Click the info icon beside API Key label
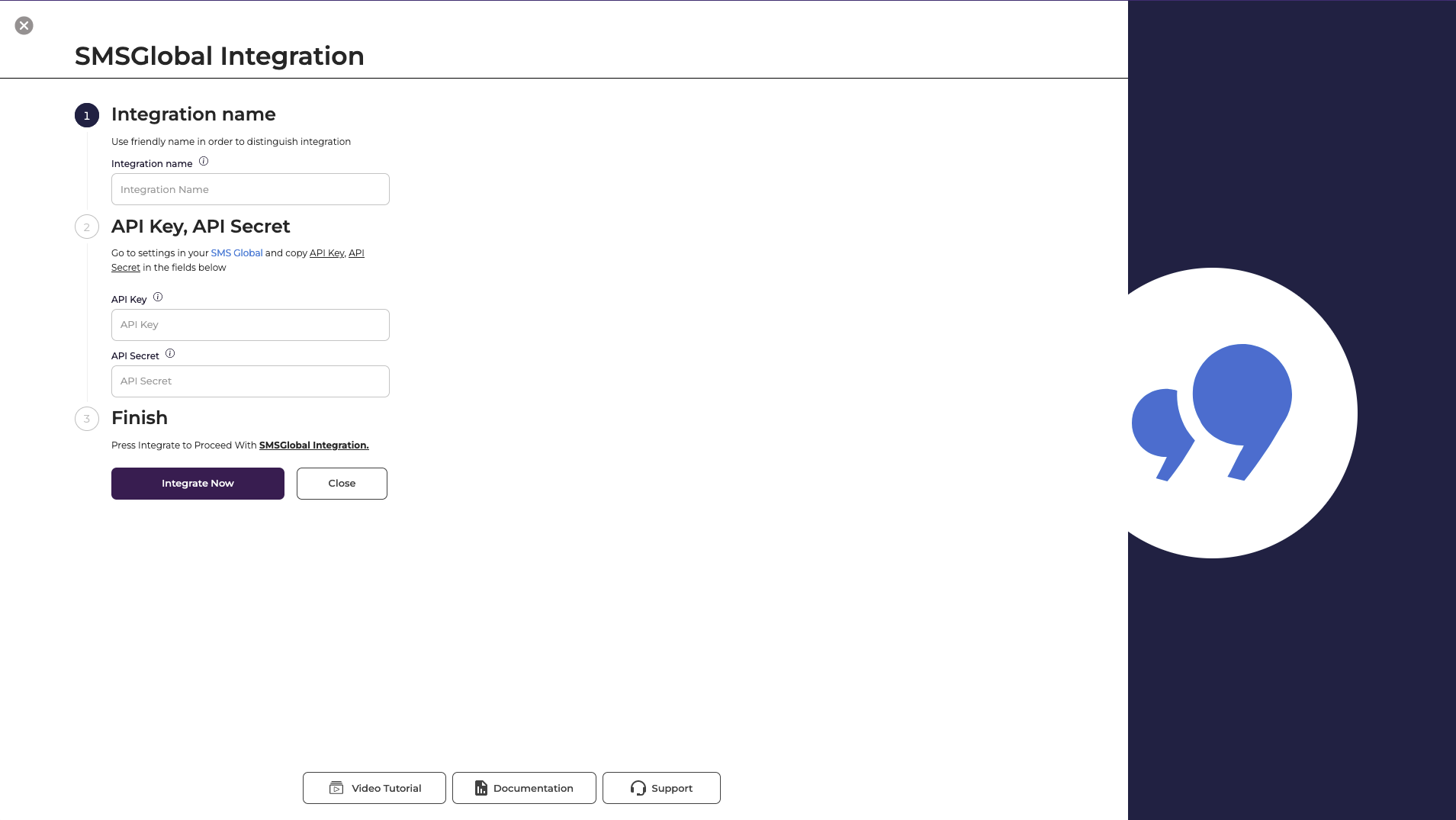 pyautogui.click(x=158, y=297)
